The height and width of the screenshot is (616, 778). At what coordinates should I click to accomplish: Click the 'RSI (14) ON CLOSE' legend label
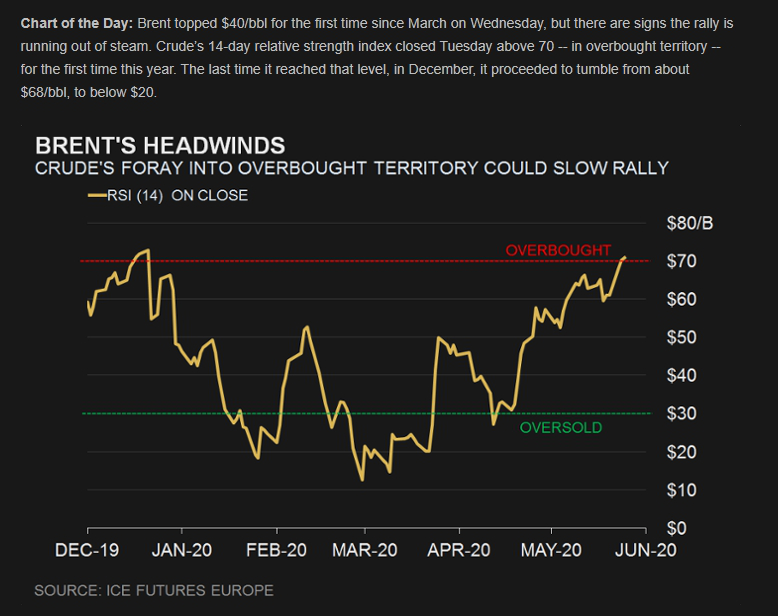point(178,195)
